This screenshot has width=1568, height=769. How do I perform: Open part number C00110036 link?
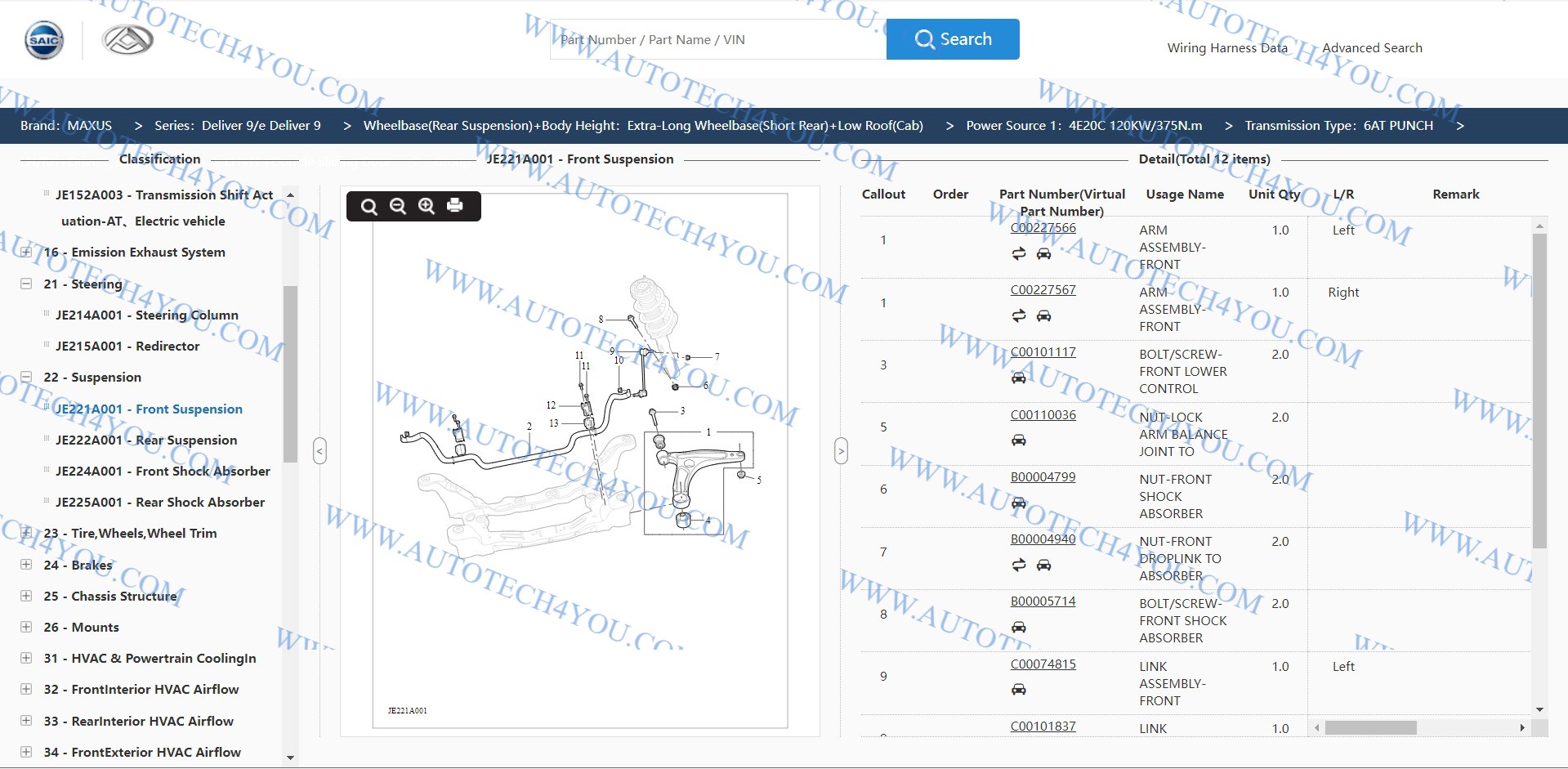[x=1043, y=415]
